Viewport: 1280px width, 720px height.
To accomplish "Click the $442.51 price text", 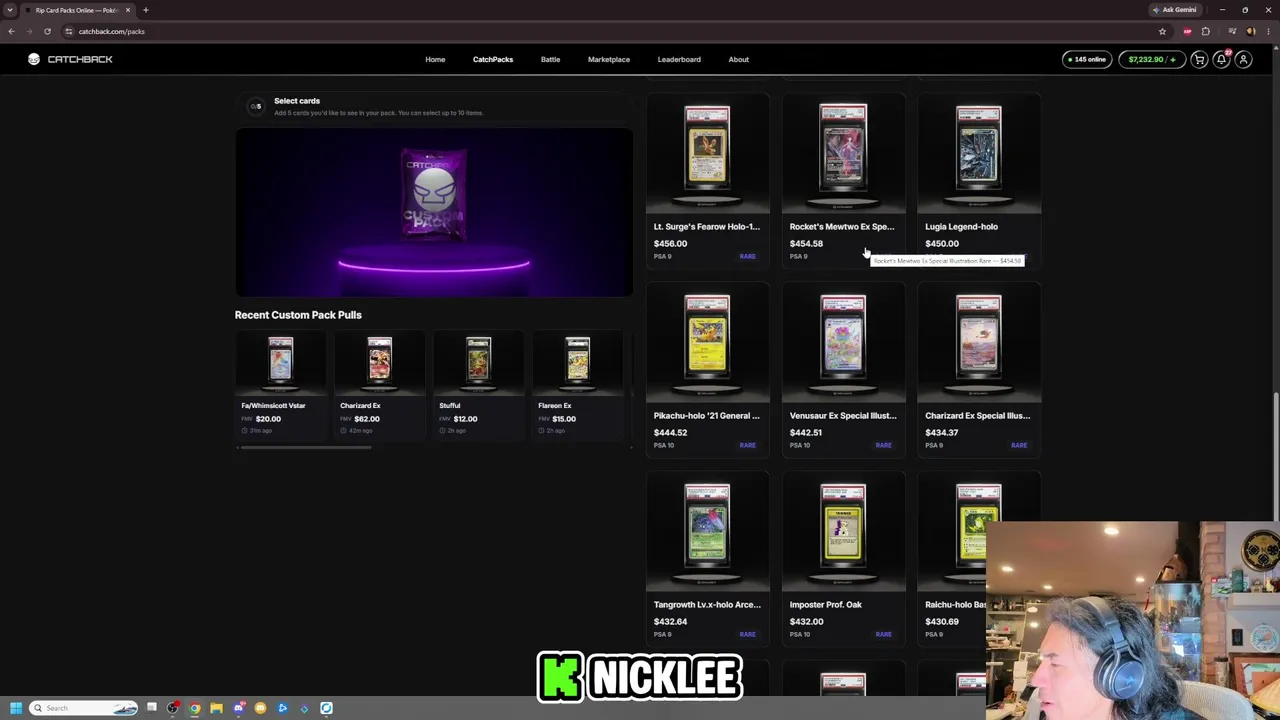I will click(806, 432).
